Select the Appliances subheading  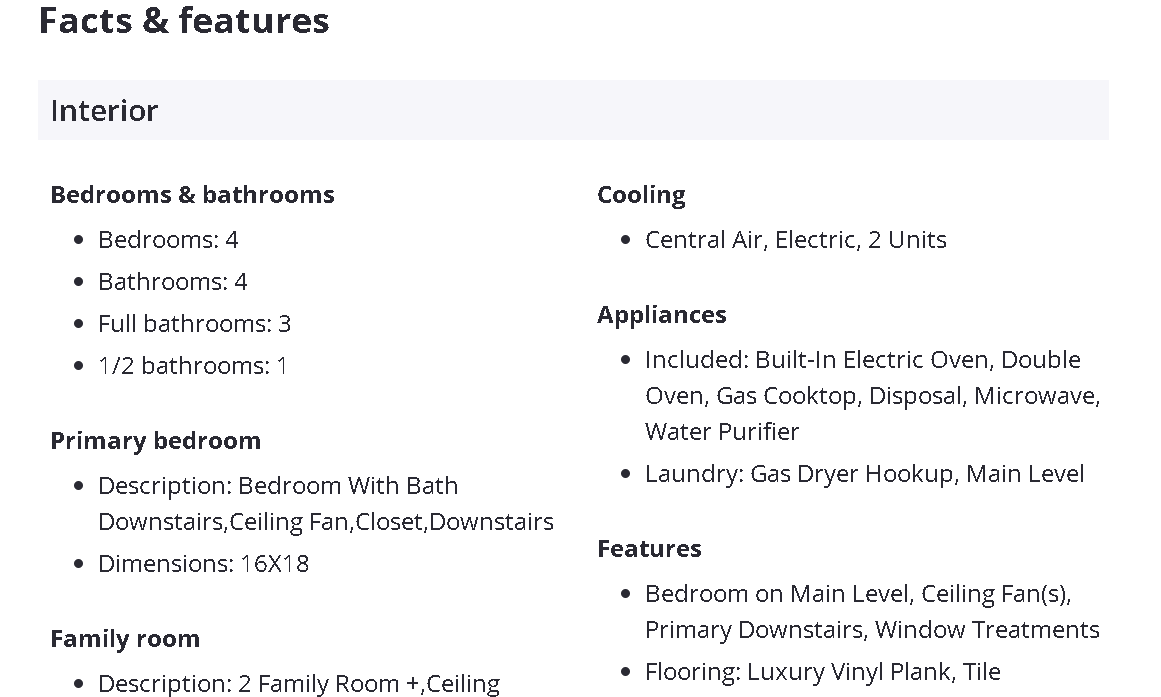pos(661,314)
